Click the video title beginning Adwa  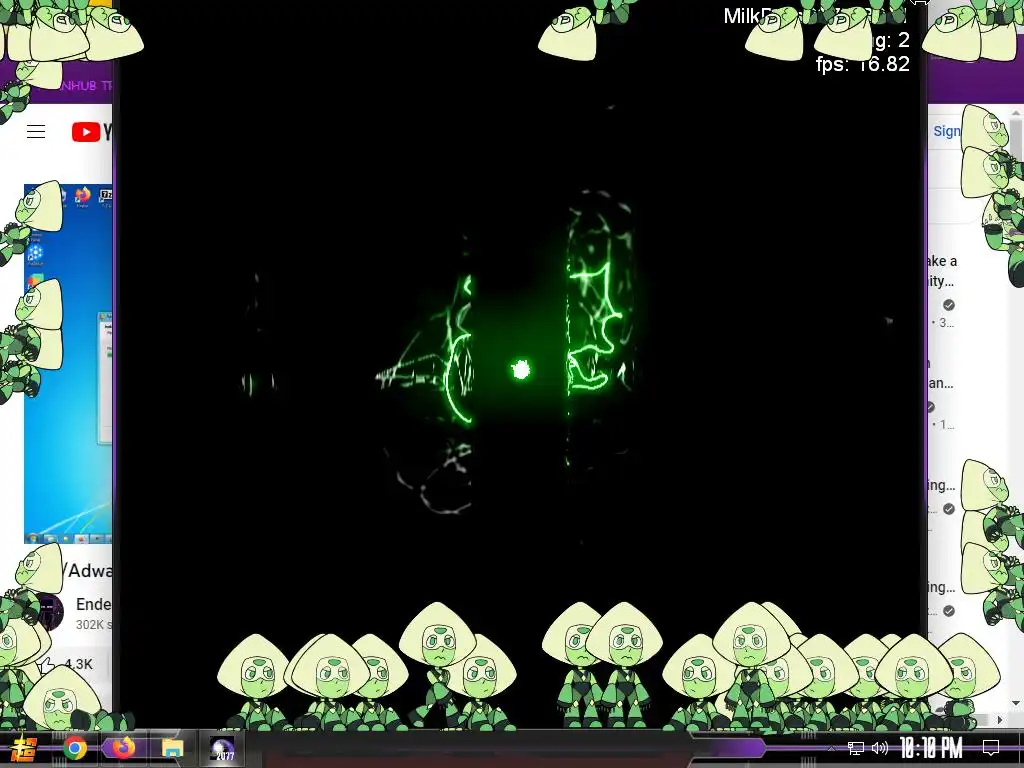tap(88, 571)
